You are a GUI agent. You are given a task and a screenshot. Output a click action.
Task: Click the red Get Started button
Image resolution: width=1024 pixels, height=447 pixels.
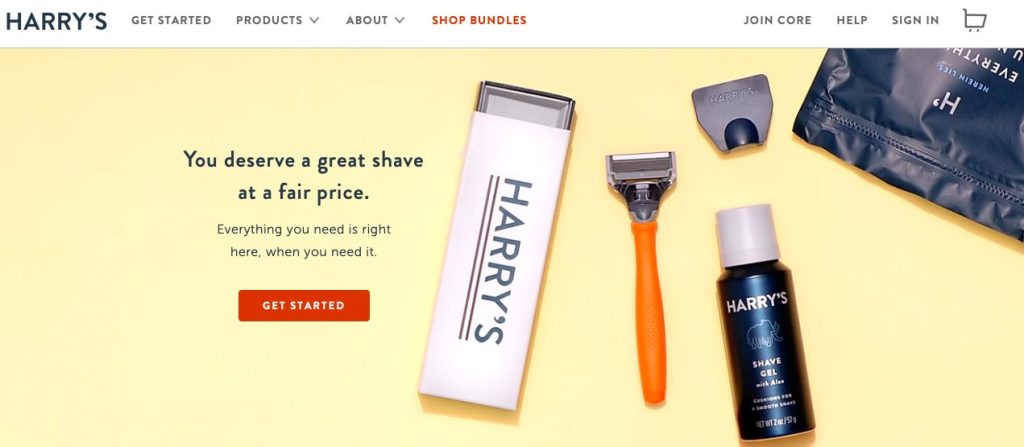(x=304, y=305)
